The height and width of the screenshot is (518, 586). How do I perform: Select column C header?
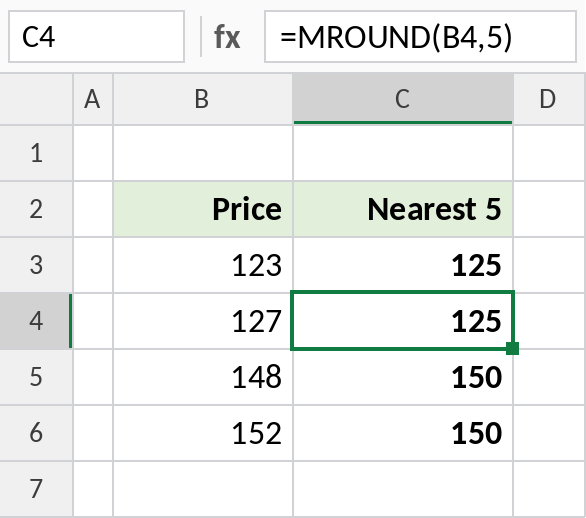[x=403, y=99]
